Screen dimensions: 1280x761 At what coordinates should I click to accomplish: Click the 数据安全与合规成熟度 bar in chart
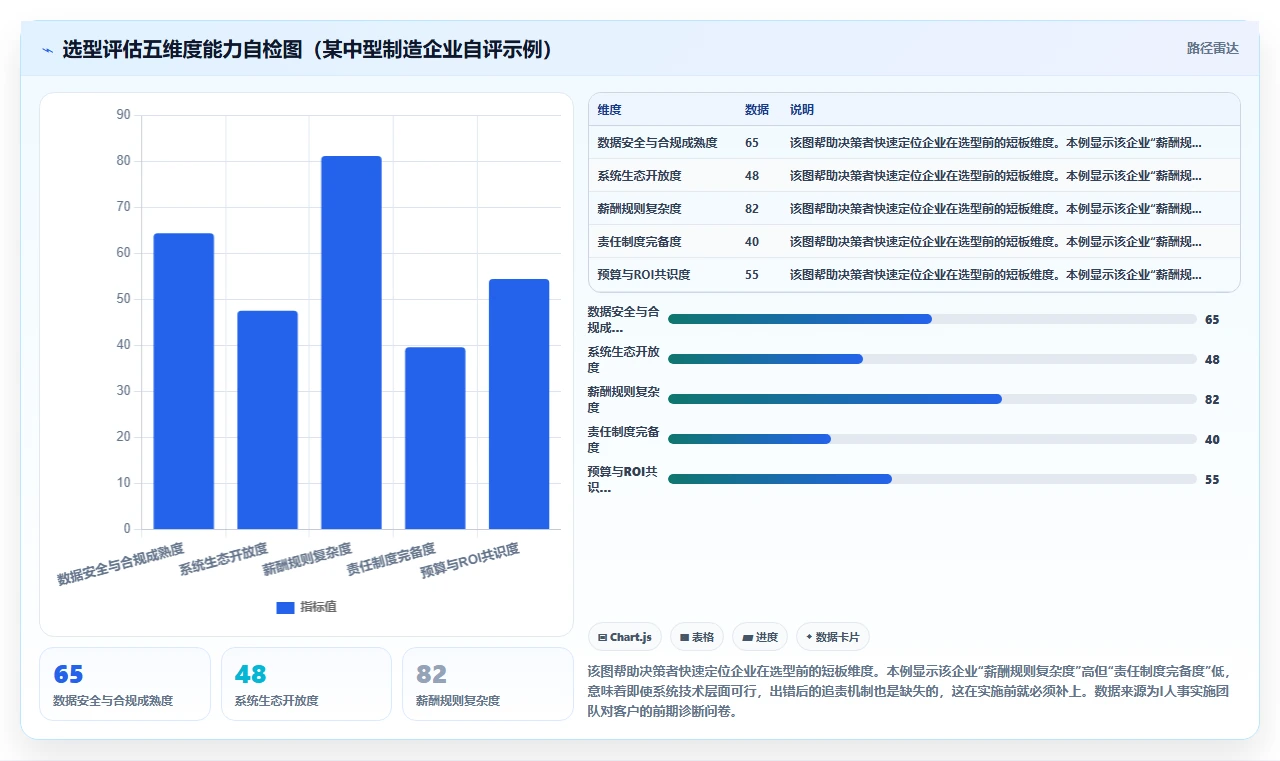183,381
